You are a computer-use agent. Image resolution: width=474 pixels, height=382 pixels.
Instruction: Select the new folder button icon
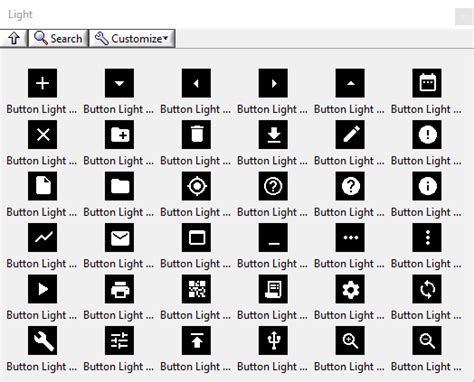point(119,134)
